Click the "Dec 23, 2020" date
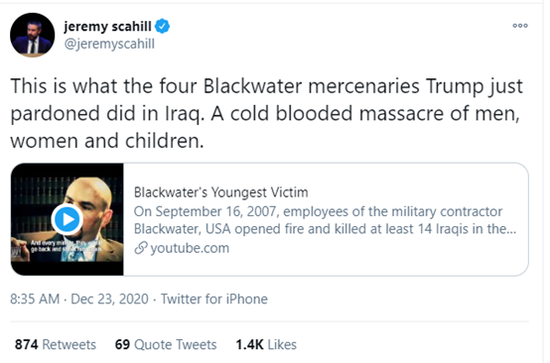Image resolution: width=550 pixels, height=363 pixels. pyautogui.click(x=109, y=299)
